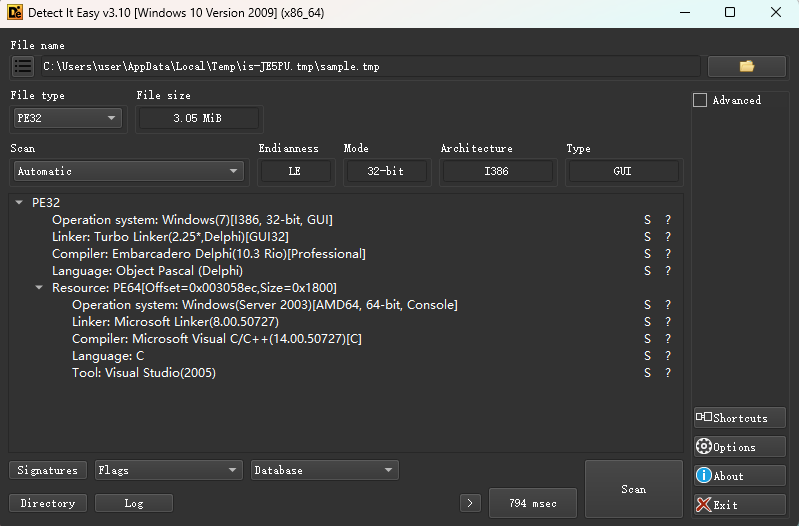Click ? on Object Pascal language row
The height and width of the screenshot is (526, 799).
tap(668, 271)
